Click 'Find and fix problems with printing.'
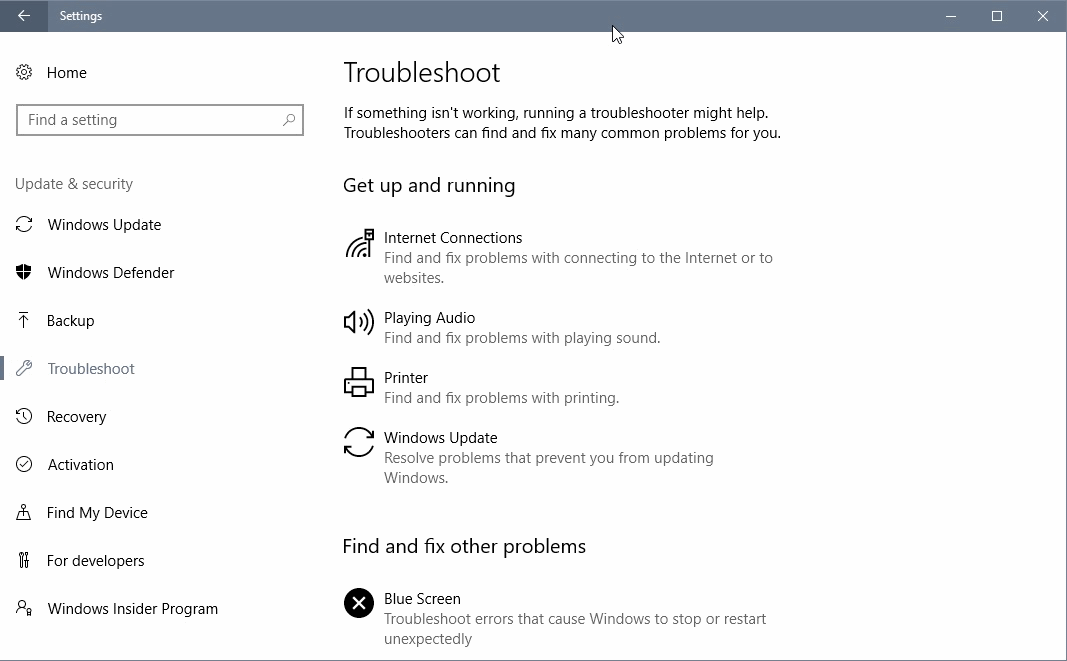The height and width of the screenshot is (661, 1067). tap(502, 398)
